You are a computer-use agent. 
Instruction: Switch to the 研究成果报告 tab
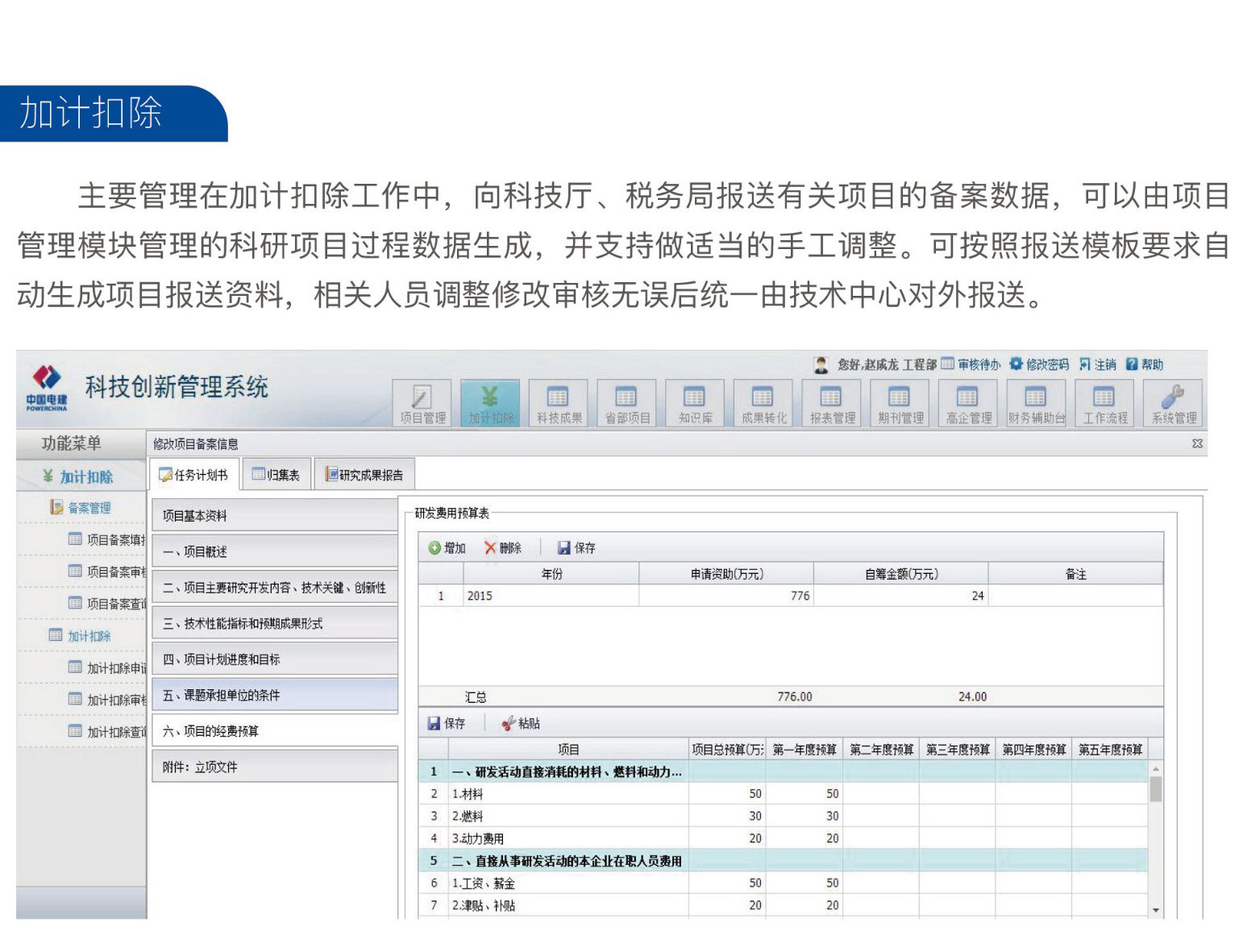click(x=364, y=475)
